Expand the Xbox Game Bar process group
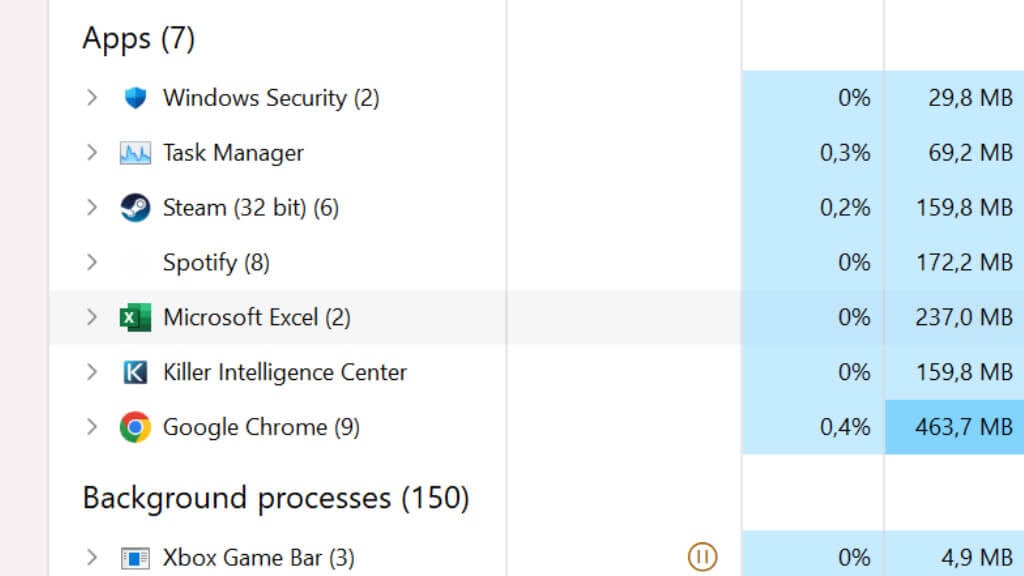Viewport: 1024px width, 576px height. click(92, 558)
